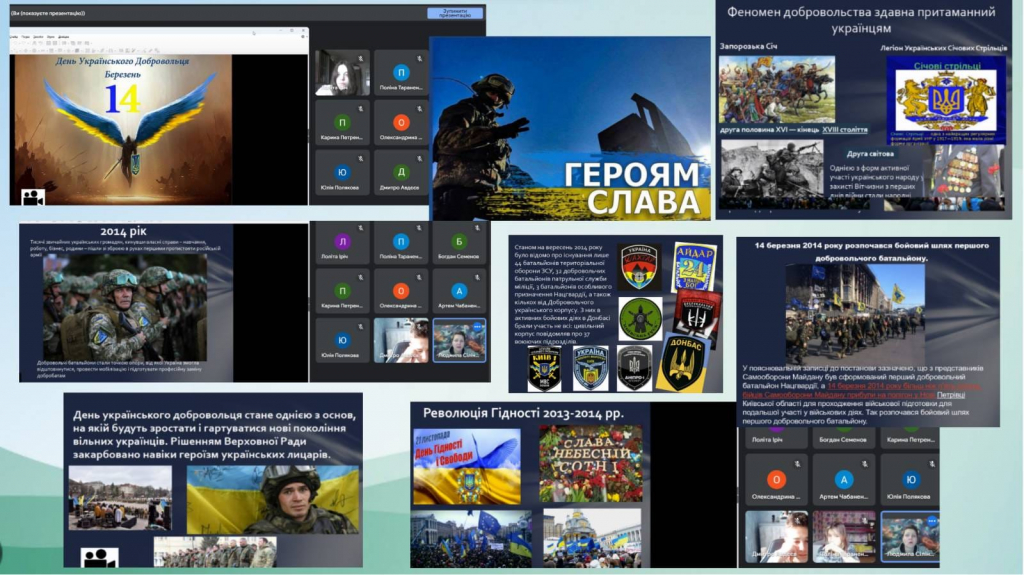Click the blue Ю avatar in the top grid
The image size is (1024, 575).
[342, 172]
